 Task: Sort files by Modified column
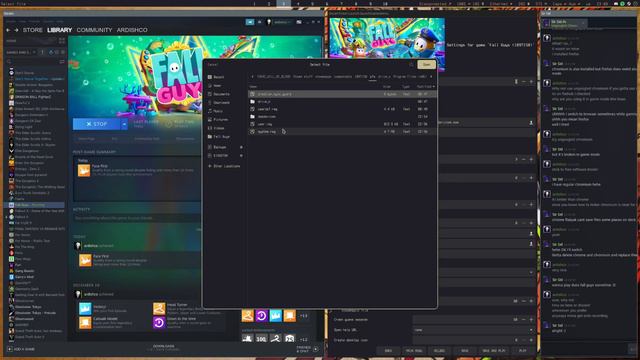click(425, 87)
